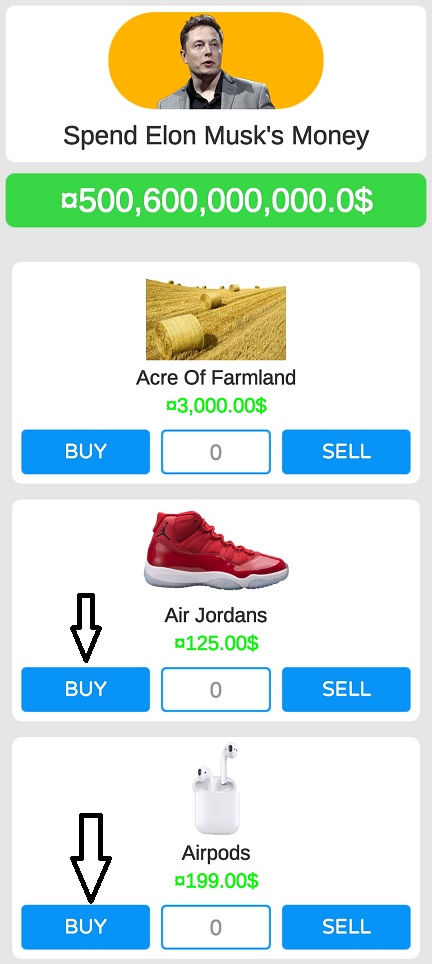Screen dimensions: 432x964
Task: Click the Spend Elon Musk's Money title
Action: tap(216, 136)
